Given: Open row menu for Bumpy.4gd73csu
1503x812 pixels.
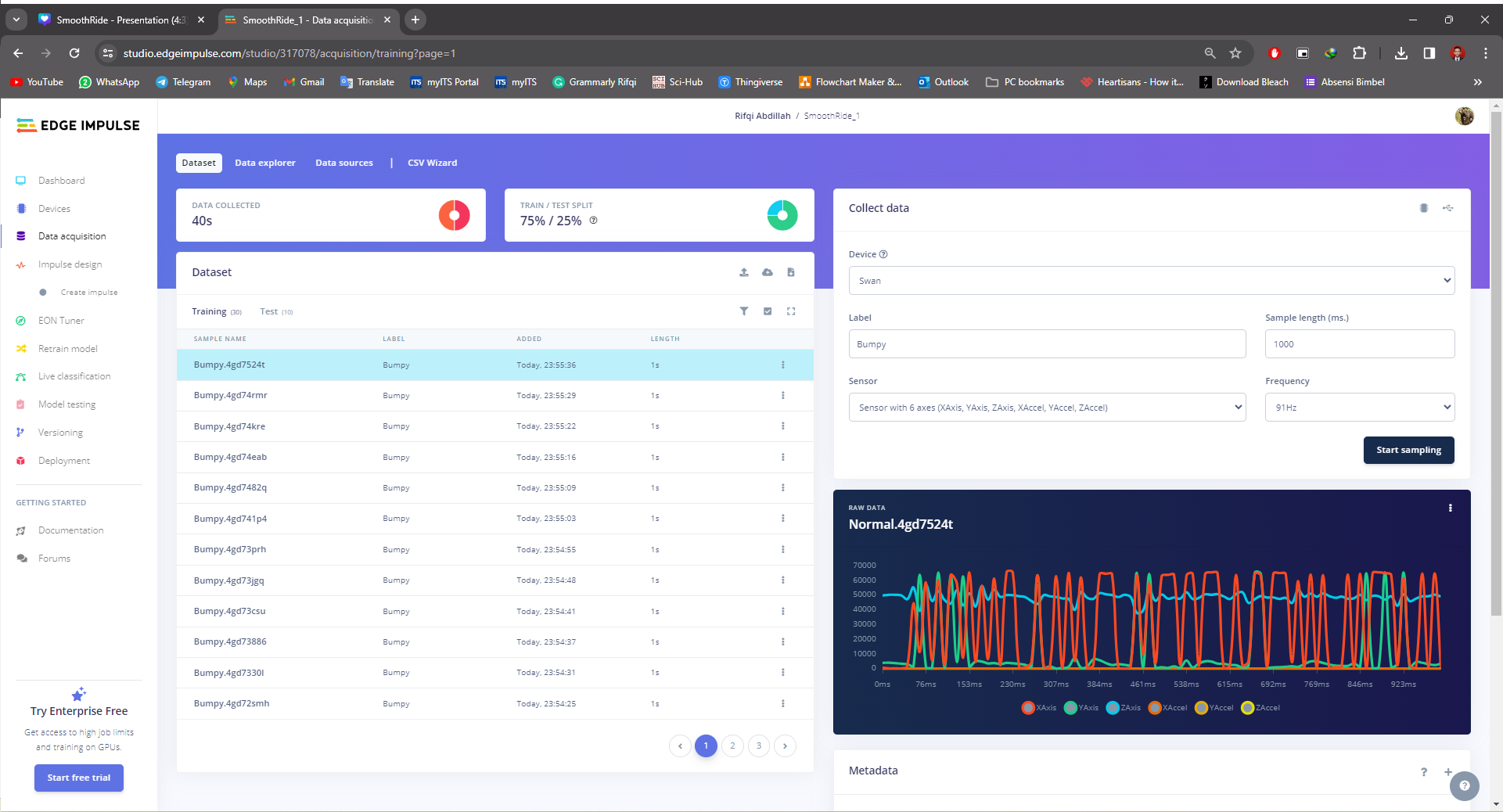Looking at the screenshot, I should click(x=782, y=611).
